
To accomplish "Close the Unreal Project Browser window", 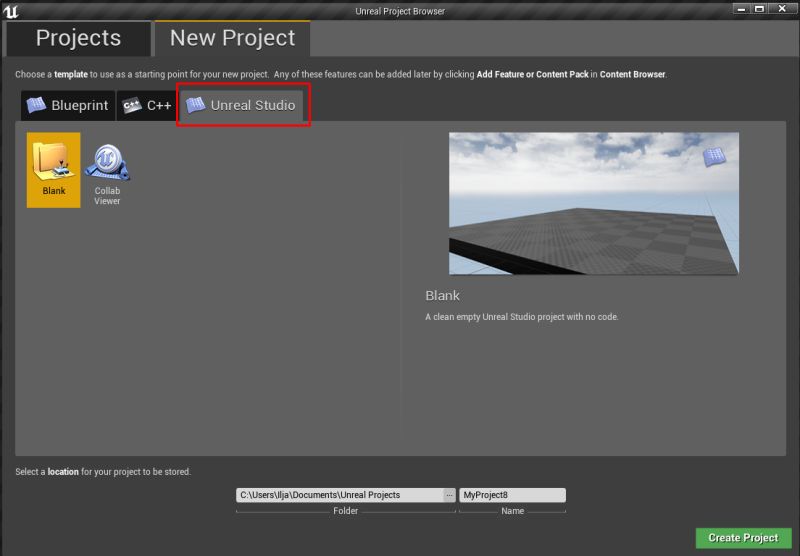I will [782, 9].
